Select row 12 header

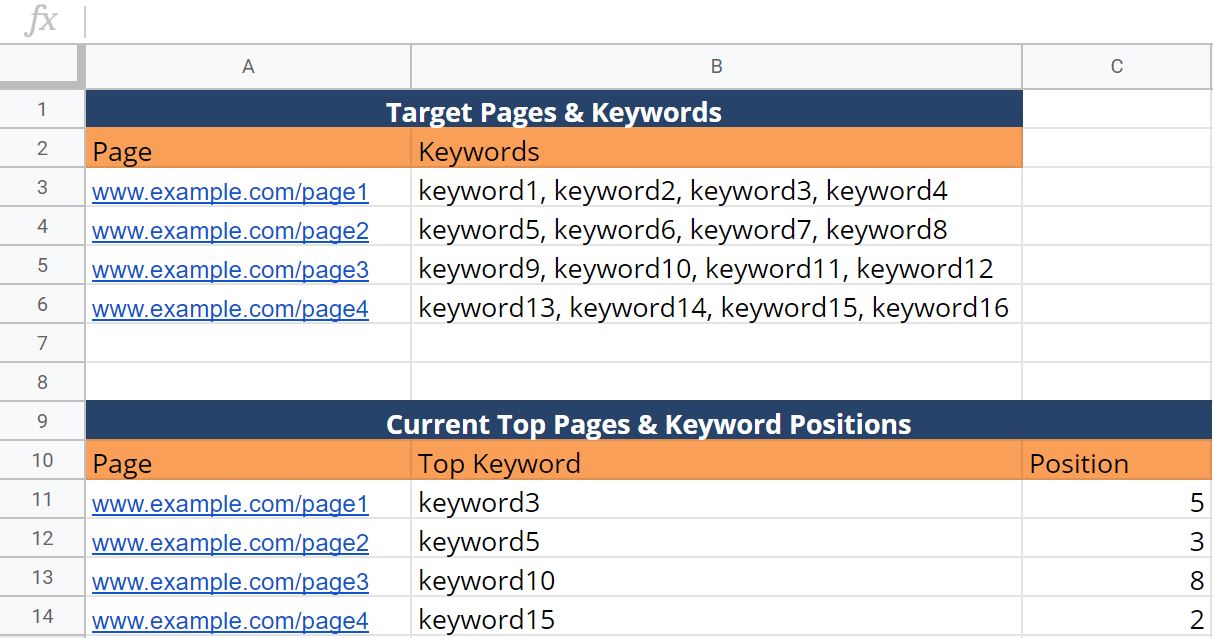coord(42,538)
